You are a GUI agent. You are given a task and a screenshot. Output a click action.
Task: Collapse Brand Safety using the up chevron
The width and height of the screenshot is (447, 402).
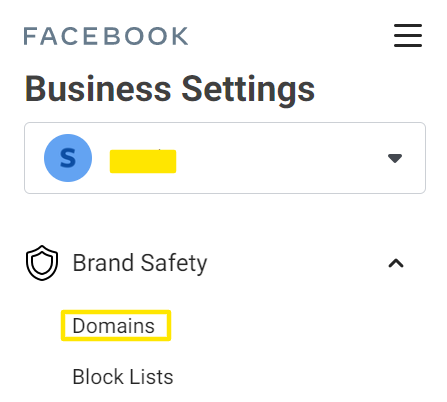click(396, 263)
